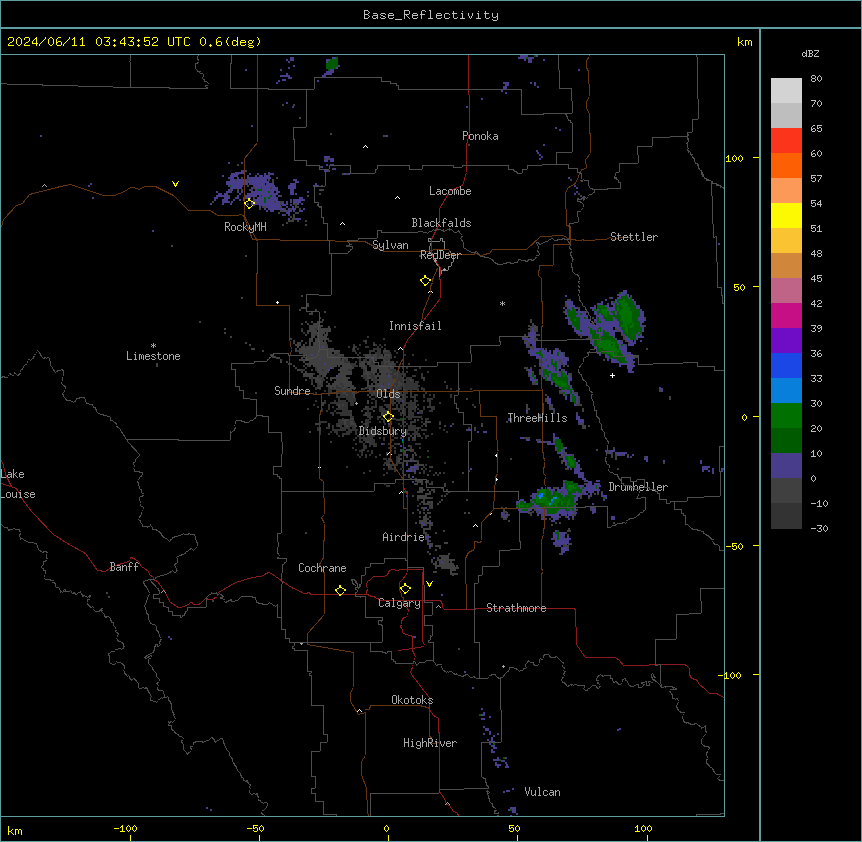
Task: Click the Base_Reflectivity title
Action: click(431, 15)
